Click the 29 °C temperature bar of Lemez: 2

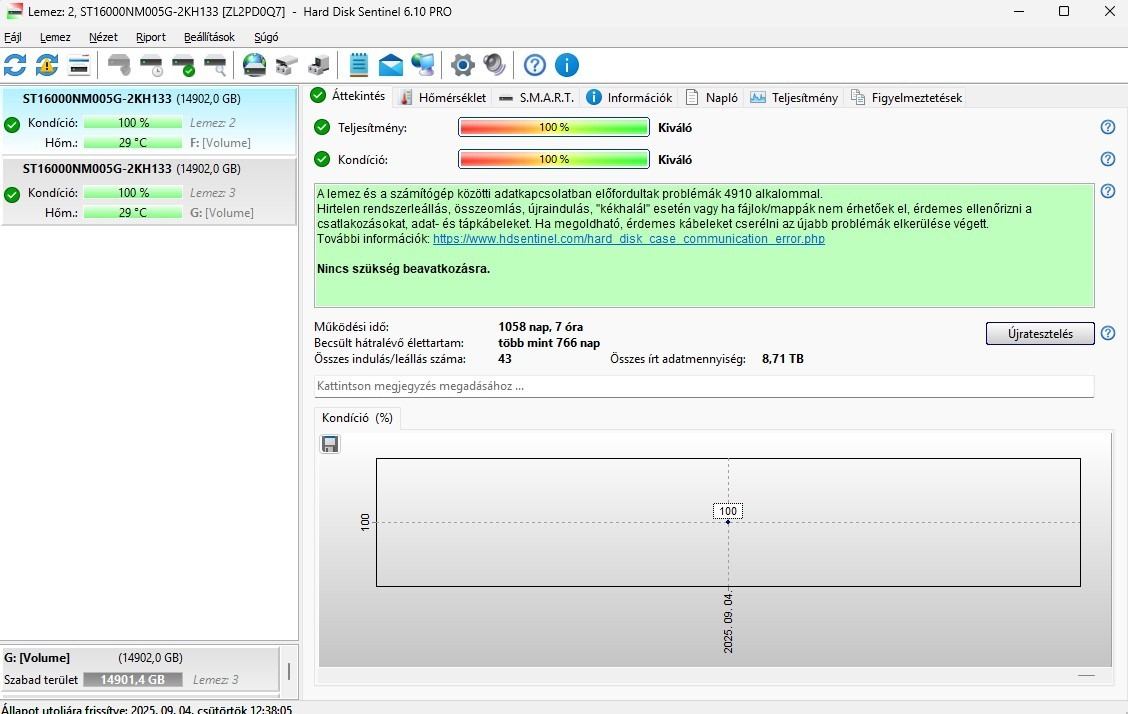132,142
